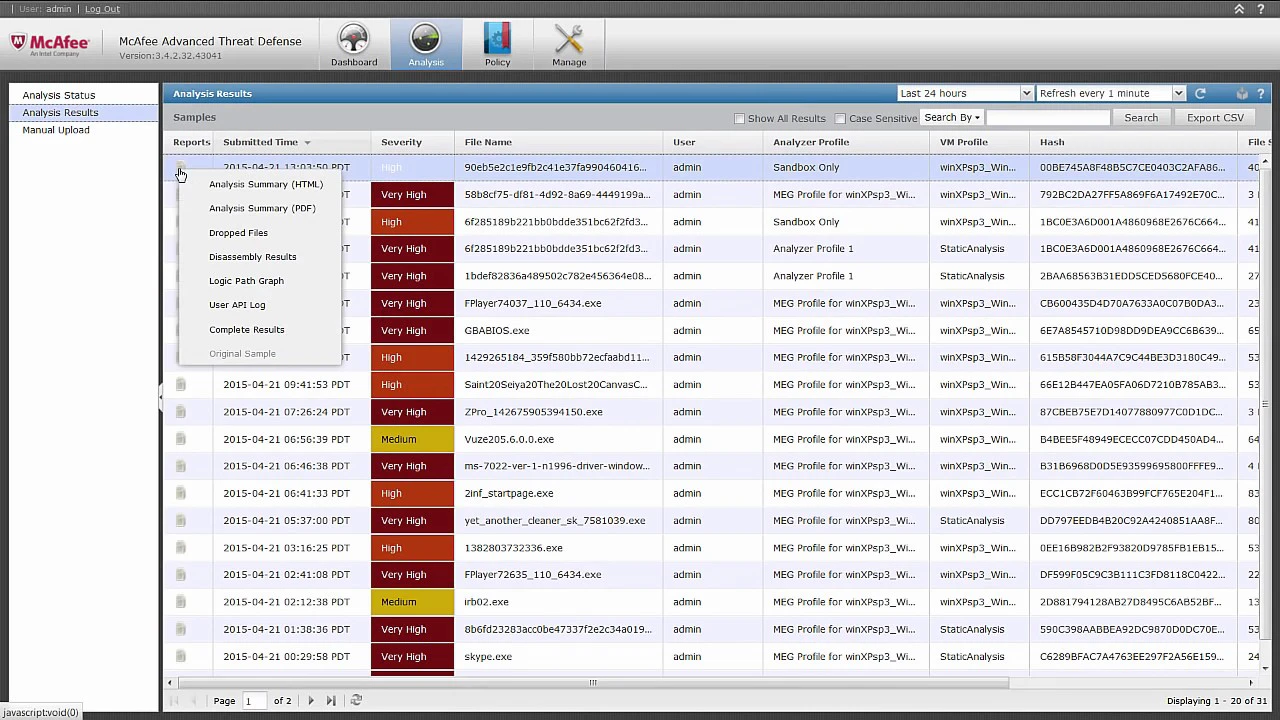This screenshot has height=720, width=1280.
Task: Click file name irb02.exe
Action: point(486,602)
